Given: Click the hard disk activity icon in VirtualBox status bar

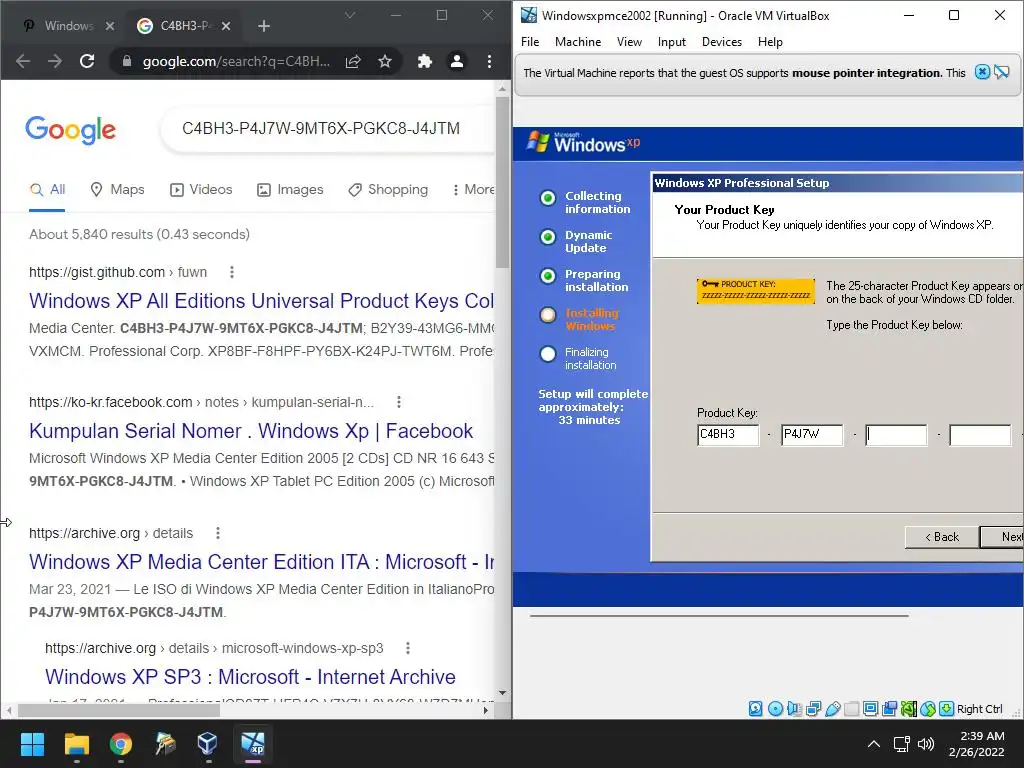Looking at the screenshot, I should 756,709.
